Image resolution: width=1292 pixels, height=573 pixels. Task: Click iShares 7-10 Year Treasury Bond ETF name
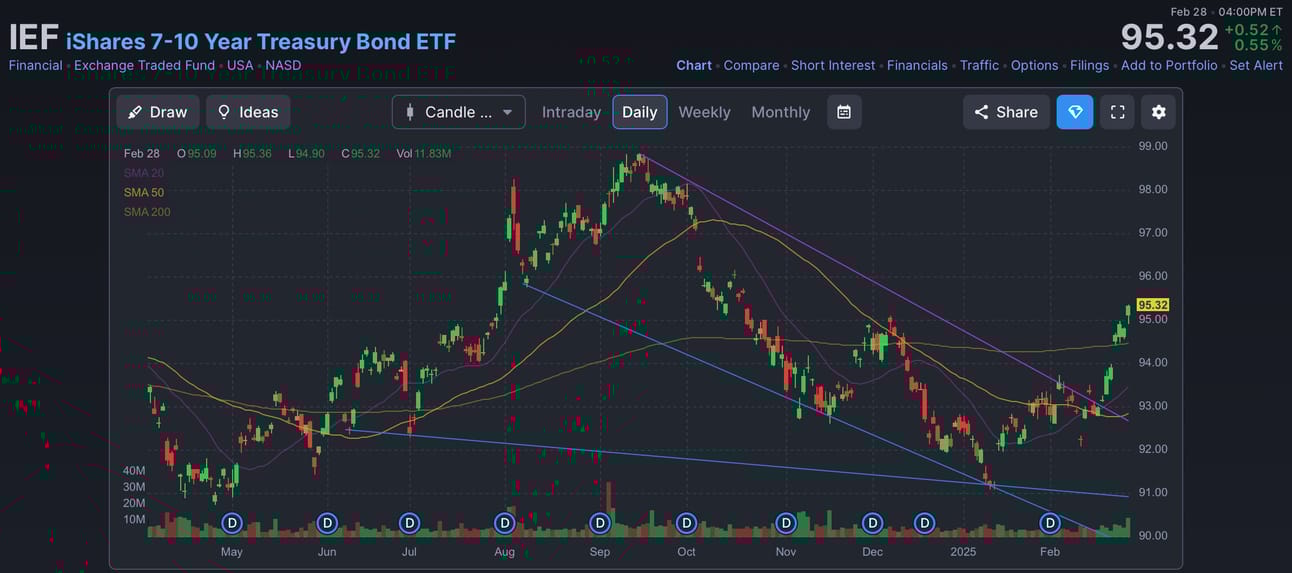click(261, 41)
